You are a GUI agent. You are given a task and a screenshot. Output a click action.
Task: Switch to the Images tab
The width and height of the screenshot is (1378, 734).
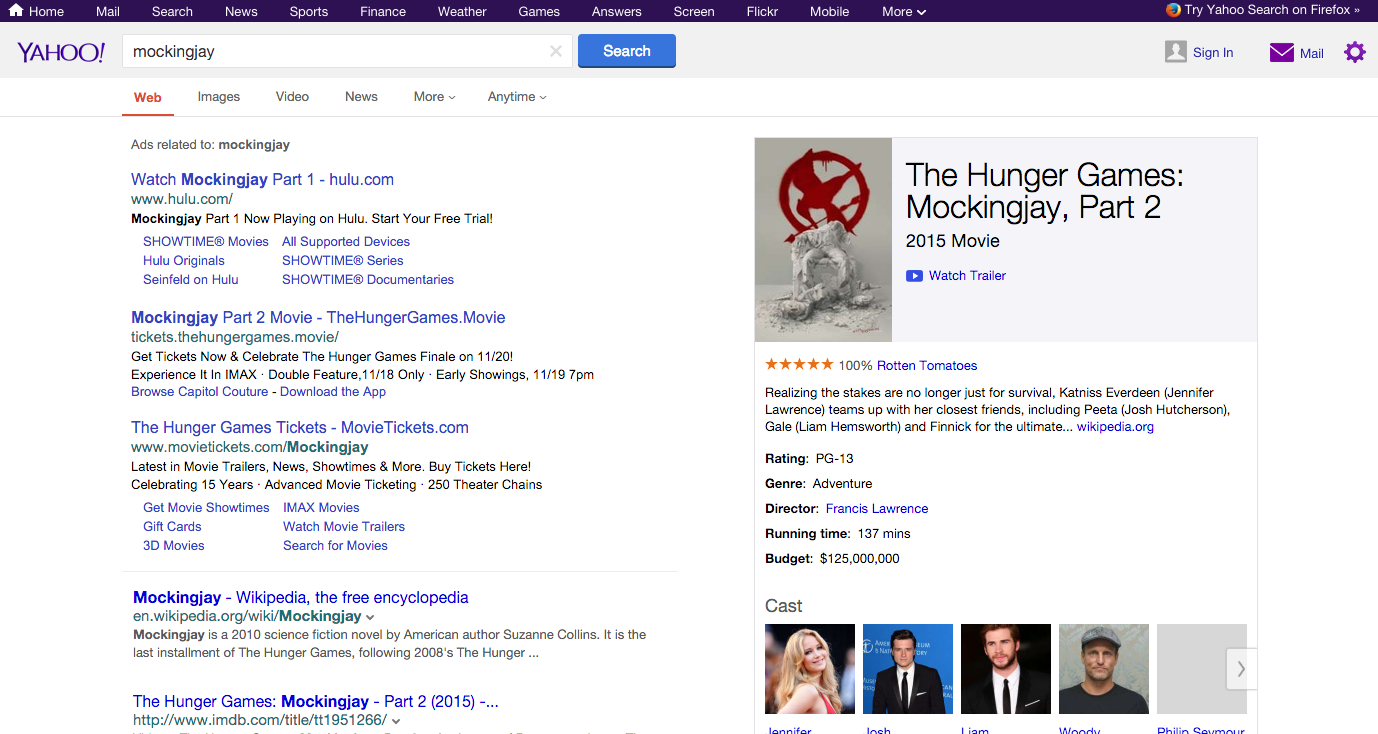[x=219, y=97]
